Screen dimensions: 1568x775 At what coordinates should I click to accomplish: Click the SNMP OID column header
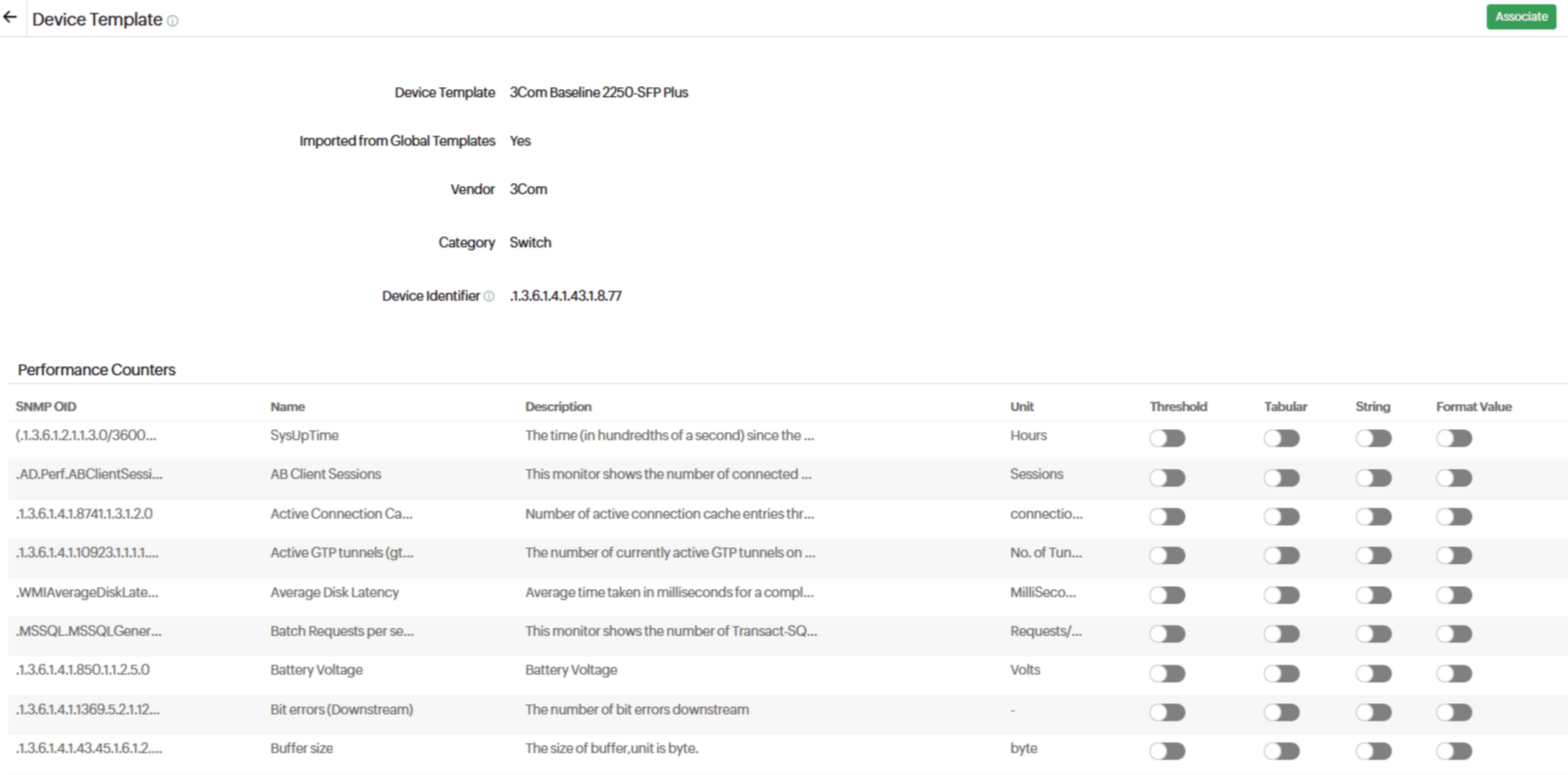pos(46,407)
